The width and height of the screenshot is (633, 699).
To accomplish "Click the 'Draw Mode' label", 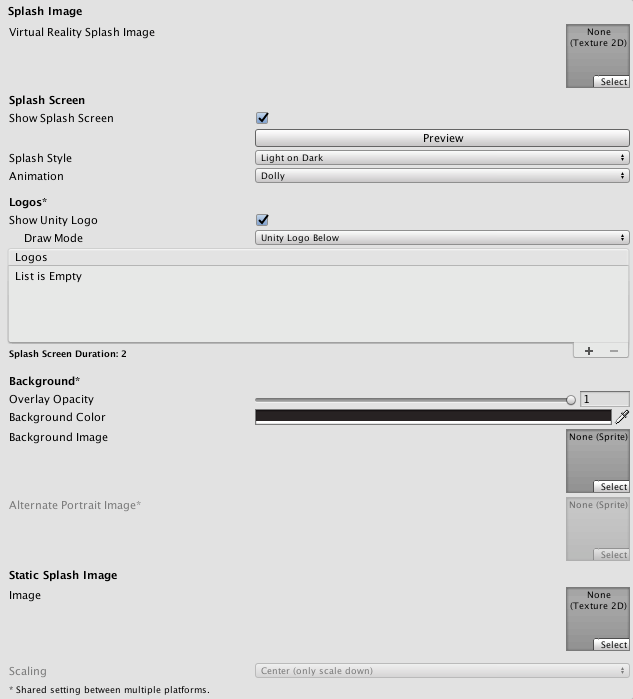I will coord(53,238).
